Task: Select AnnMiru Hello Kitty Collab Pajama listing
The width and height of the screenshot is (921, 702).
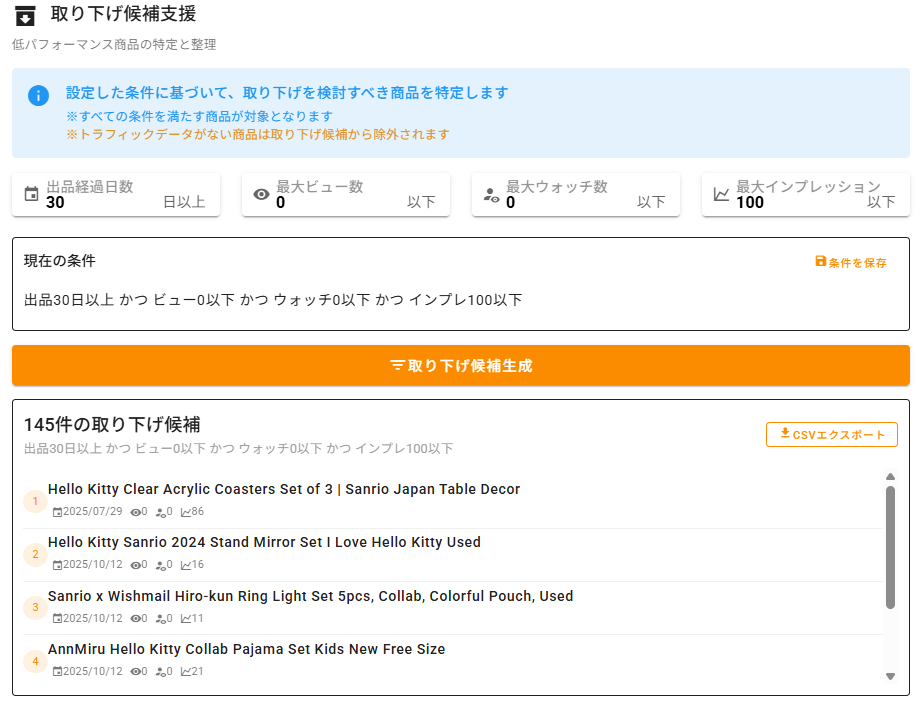Action: pyautogui.click(x=246, y=649)
